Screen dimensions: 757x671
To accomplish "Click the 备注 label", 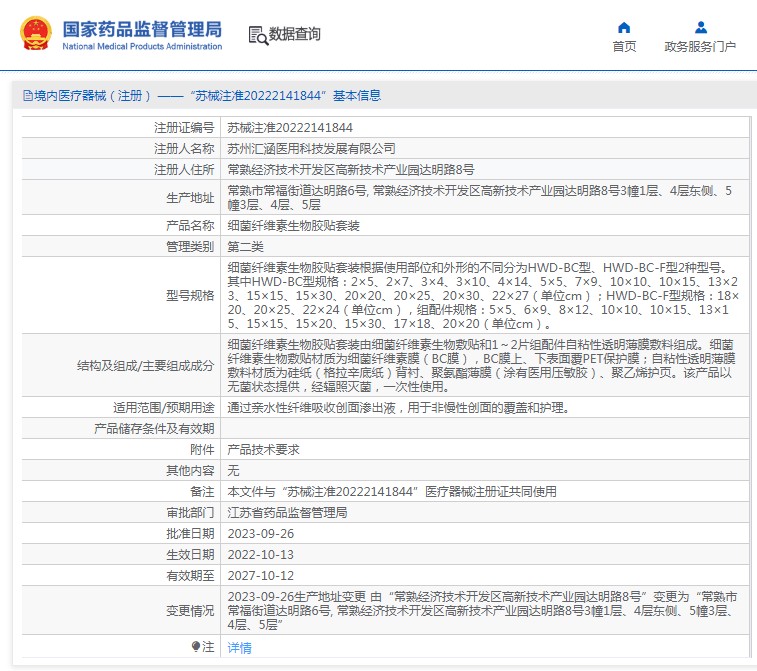I will coord(202,491).
